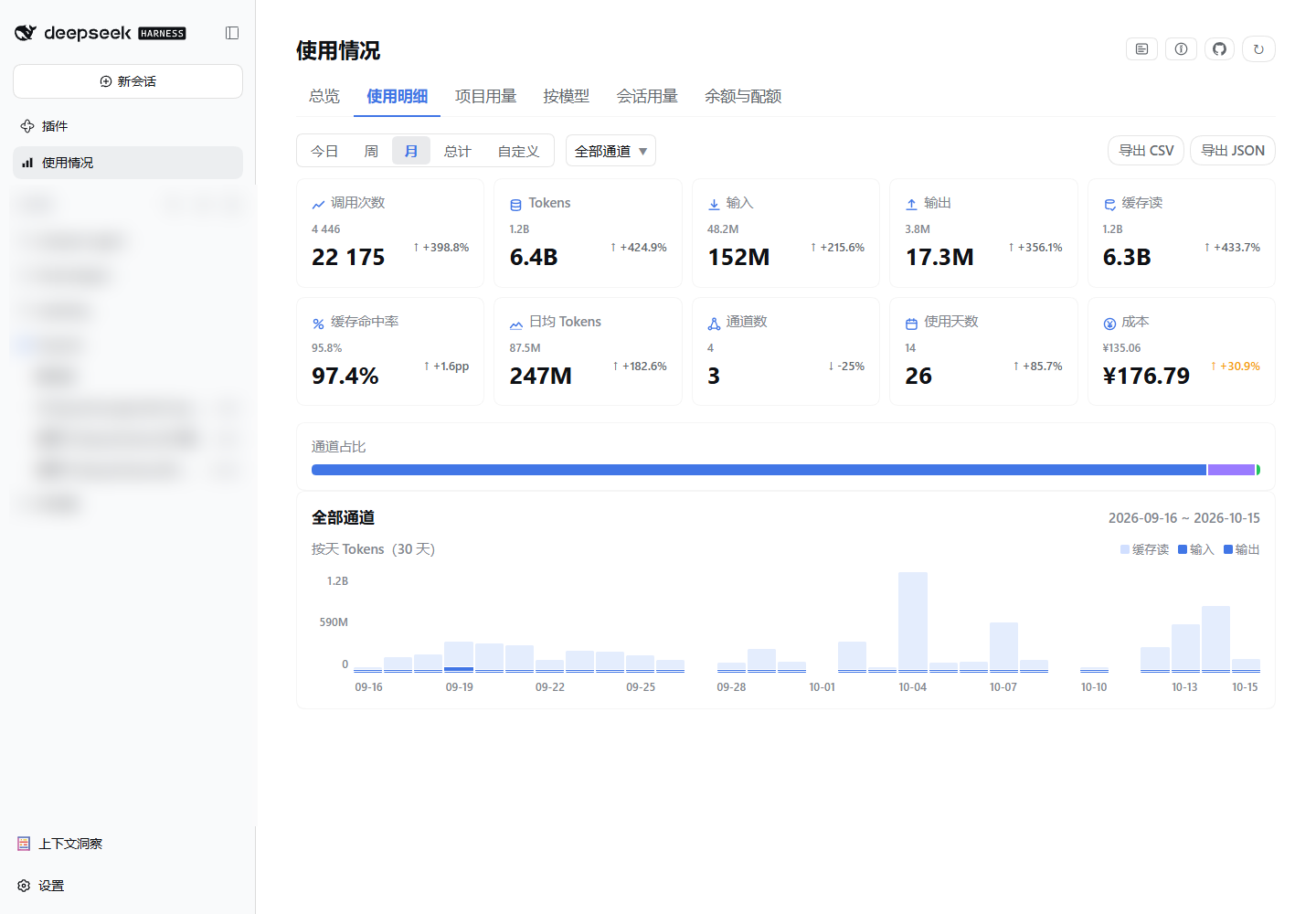Click the document notes icon in header
Viewport: 1316px width, 914px height.
click(x=1141, y=49)
